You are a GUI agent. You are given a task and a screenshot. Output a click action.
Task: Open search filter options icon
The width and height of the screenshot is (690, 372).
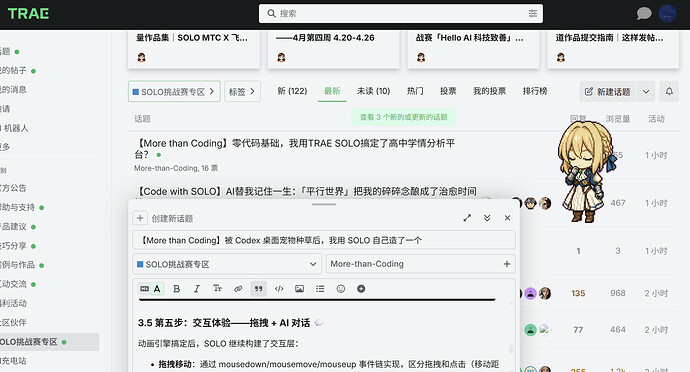[532, 14]
